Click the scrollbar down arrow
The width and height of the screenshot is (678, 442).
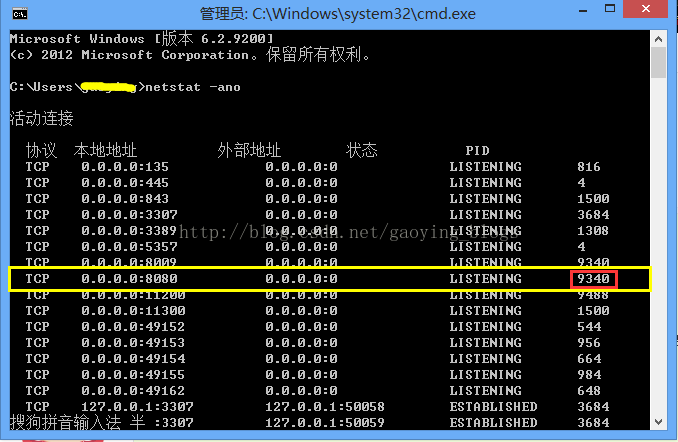[659, 422]
